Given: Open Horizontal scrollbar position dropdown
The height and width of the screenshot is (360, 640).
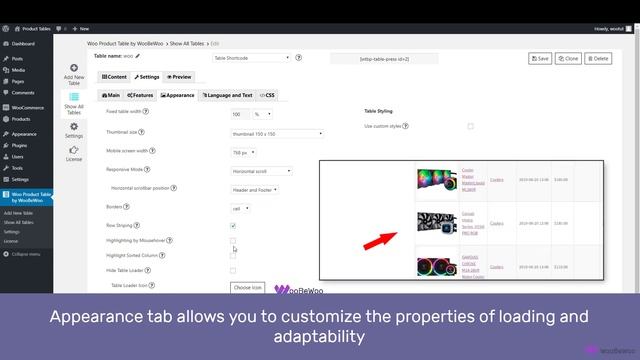Looking at the screenshot, I should [x=255, y=190].
